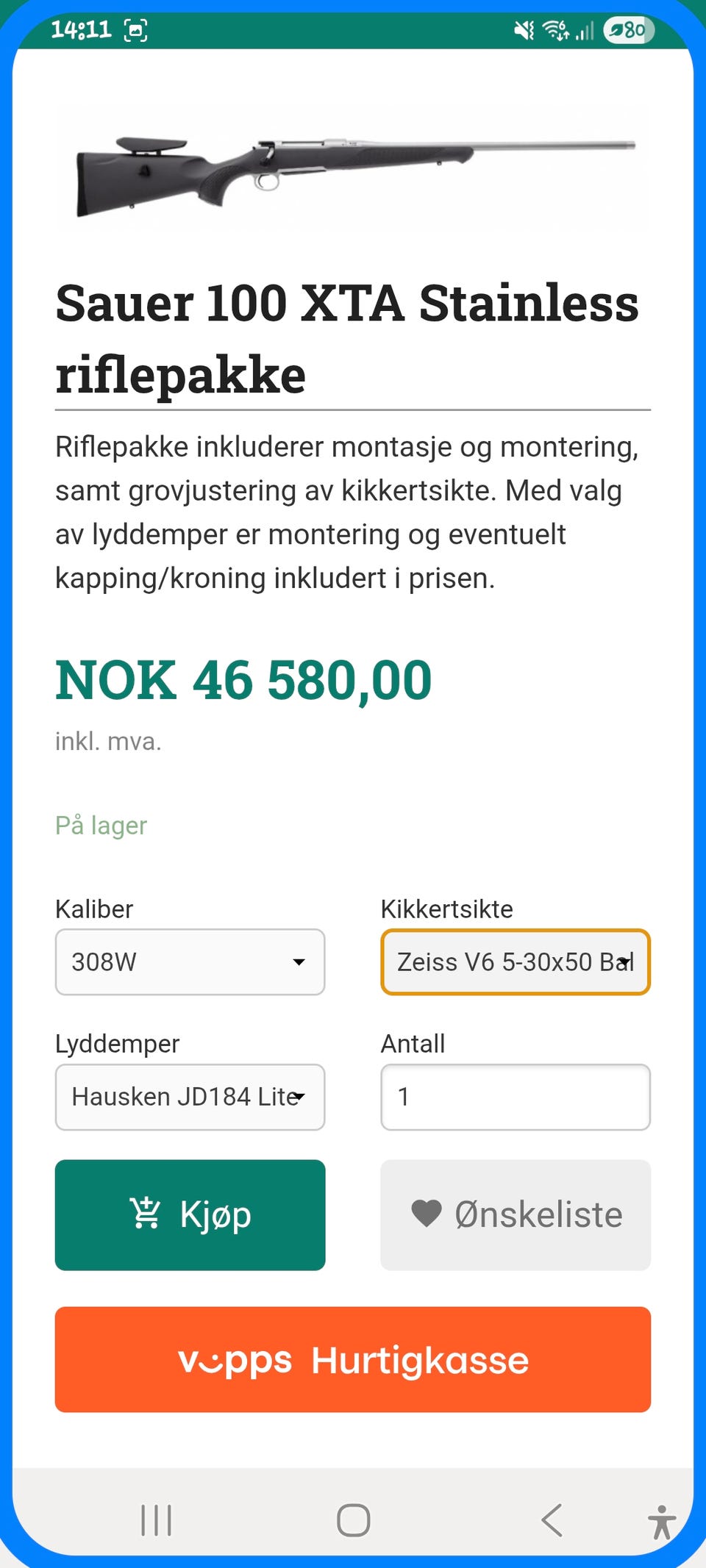Tap the Vipps logo in Hurtigkasse button
The width and height of the screenshot is (706, 1568).
coord(235,1360)
